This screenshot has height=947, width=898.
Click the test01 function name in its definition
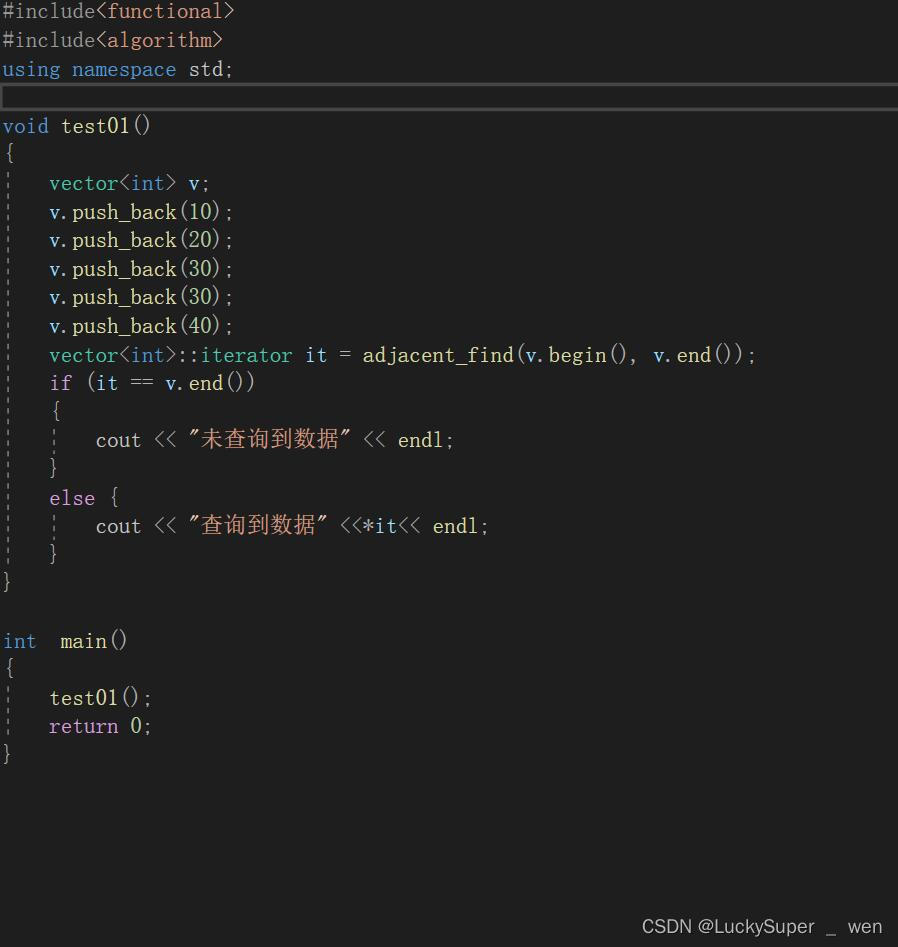coord(95,125)
